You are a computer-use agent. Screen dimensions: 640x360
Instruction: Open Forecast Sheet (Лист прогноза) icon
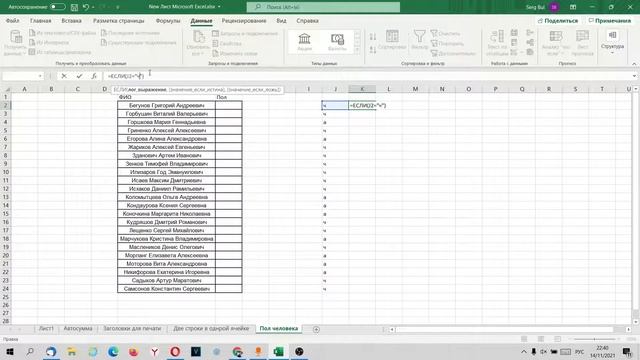[582, 42]
